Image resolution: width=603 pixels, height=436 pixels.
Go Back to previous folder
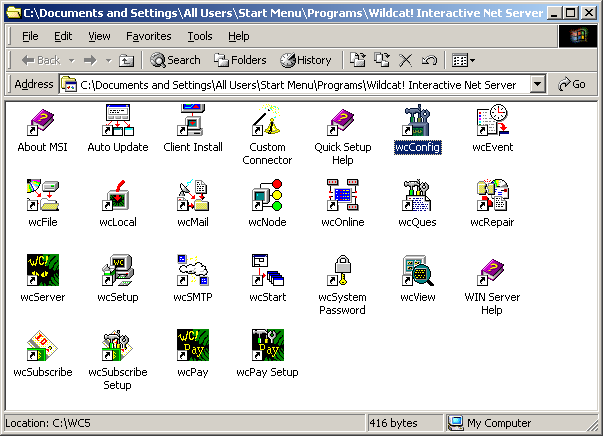(x=41, y=60)
